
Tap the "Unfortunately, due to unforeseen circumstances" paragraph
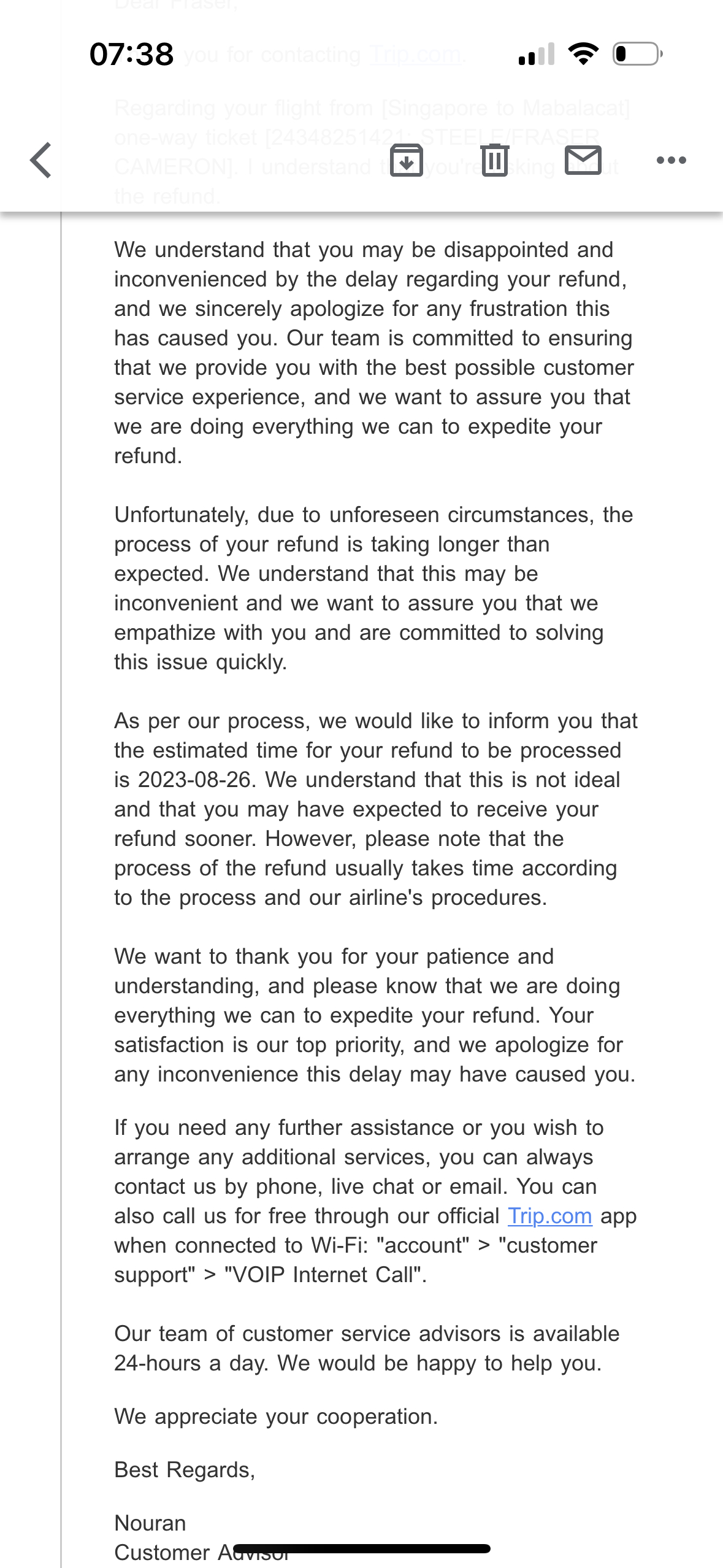coord(374,588)
